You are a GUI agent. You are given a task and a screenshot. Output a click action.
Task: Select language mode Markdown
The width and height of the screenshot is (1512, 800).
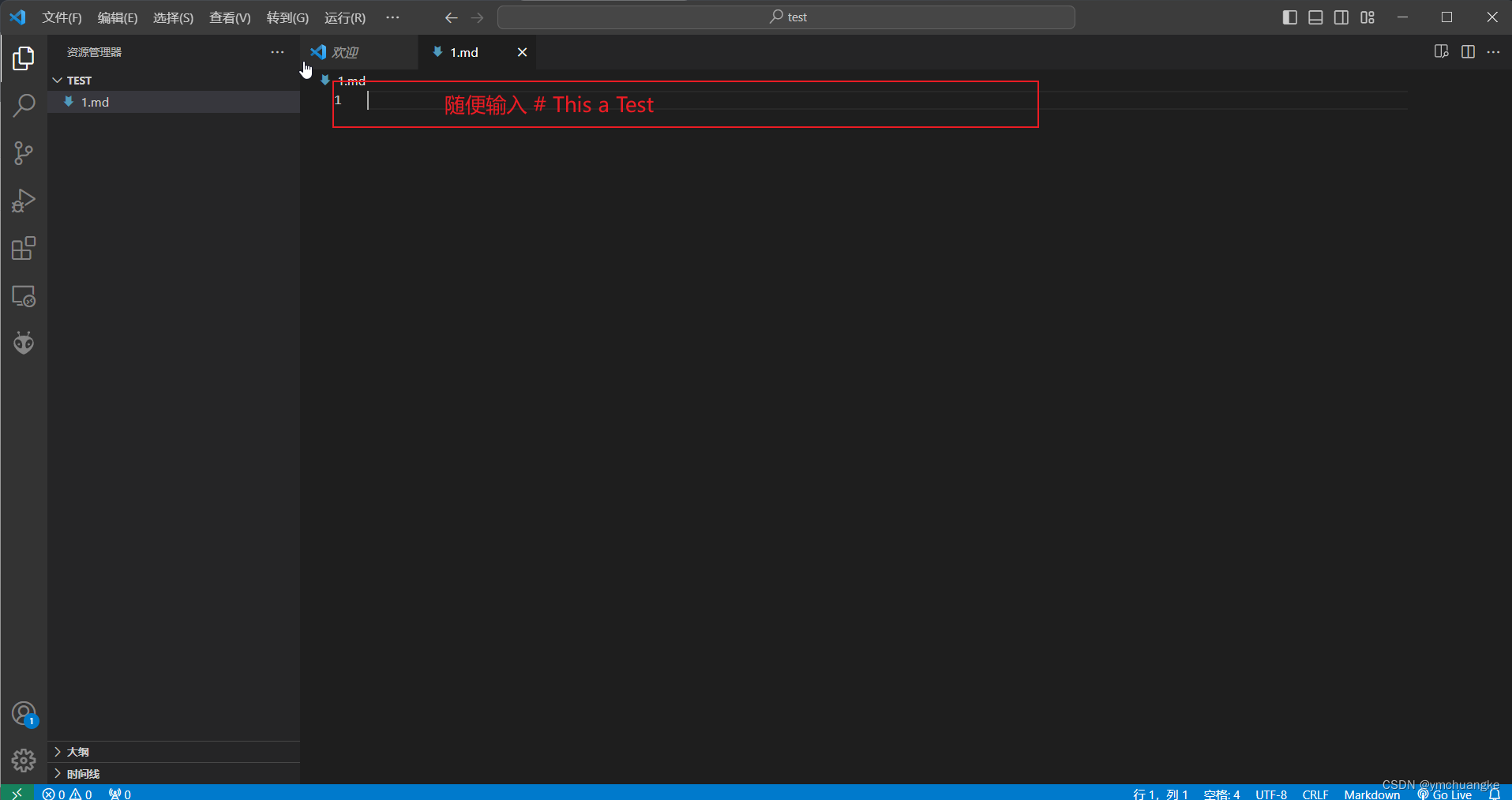pyautogui.click(x=1372, y=794)
